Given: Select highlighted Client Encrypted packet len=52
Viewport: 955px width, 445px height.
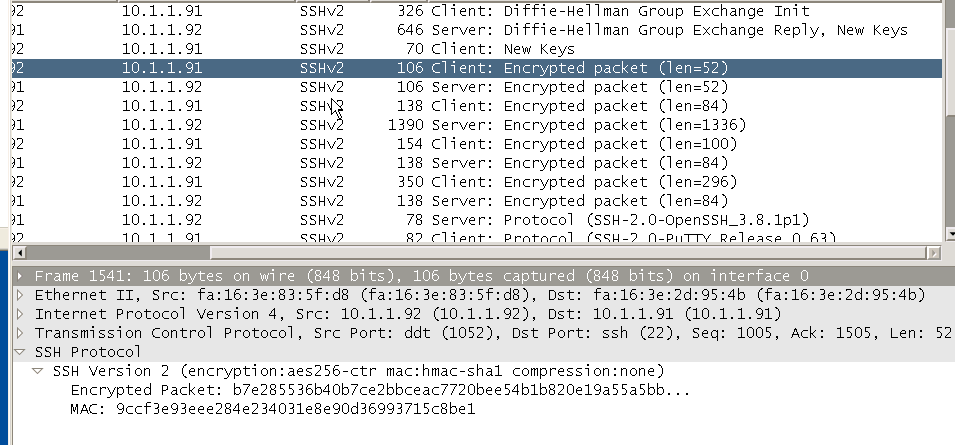Looking at the screenshot, I should pos(477,68).
